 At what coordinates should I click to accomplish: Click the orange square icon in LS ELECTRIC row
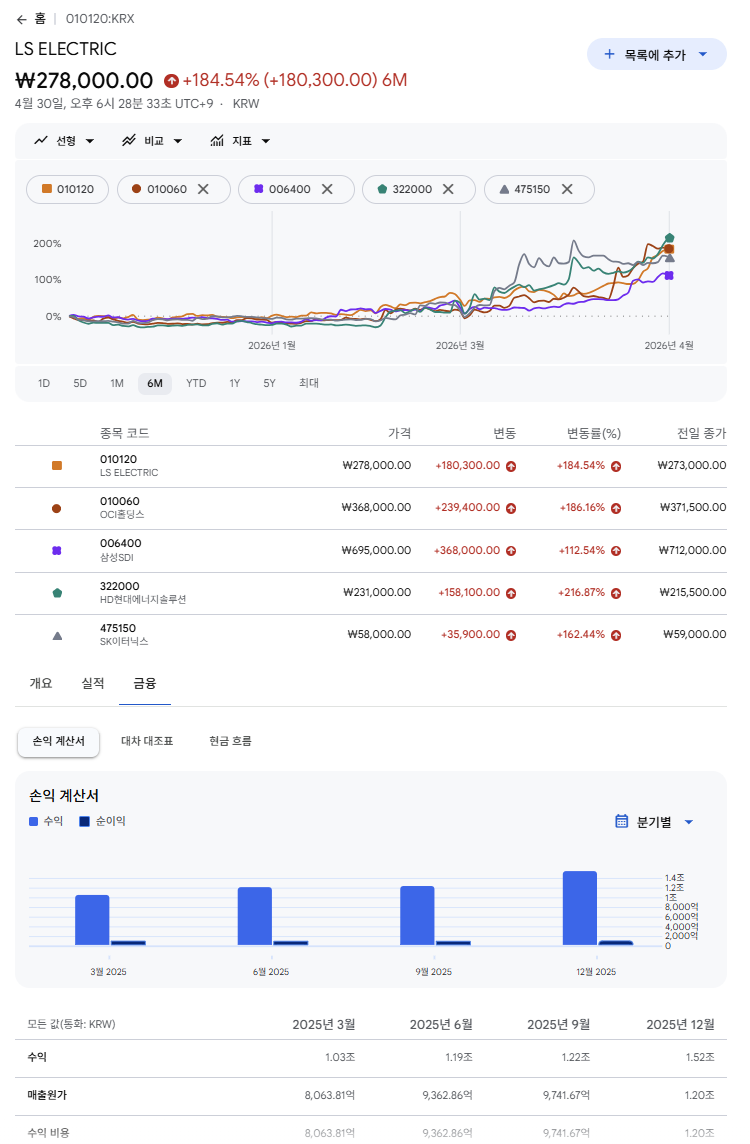click(57, 465)
